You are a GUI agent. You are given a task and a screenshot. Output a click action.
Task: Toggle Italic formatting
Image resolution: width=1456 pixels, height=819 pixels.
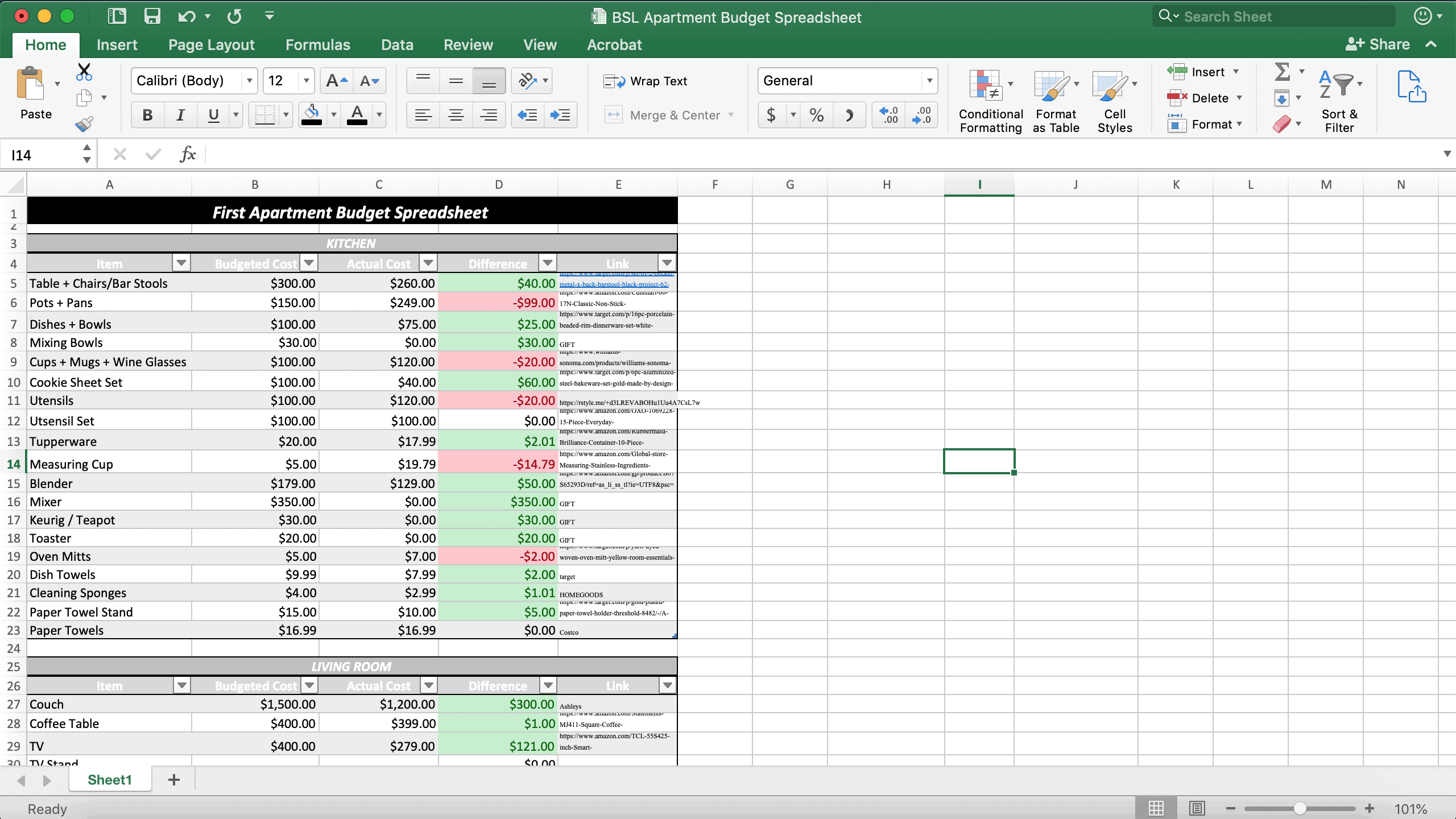click(x=180, y=115)
